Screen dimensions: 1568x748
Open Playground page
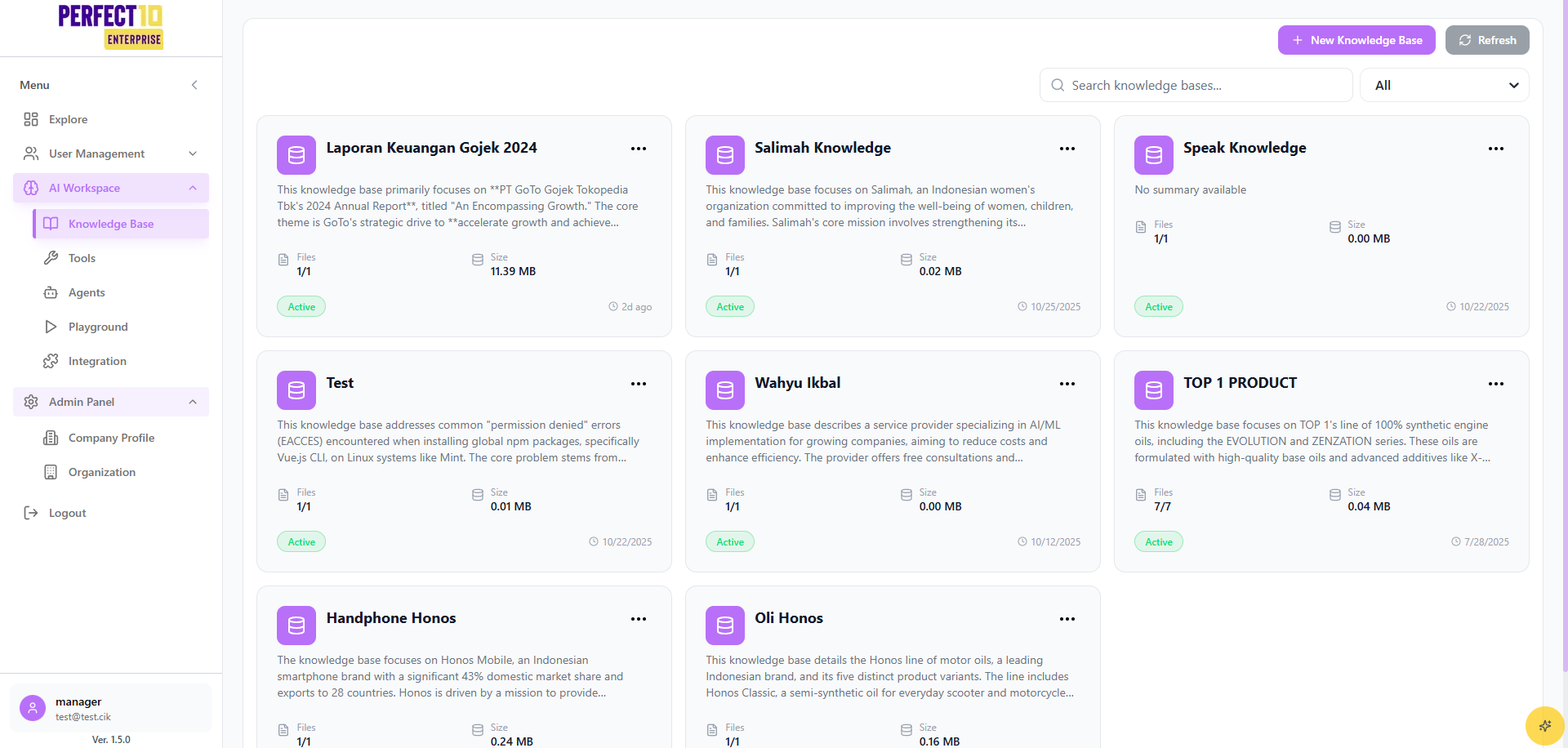click(121, 327)
